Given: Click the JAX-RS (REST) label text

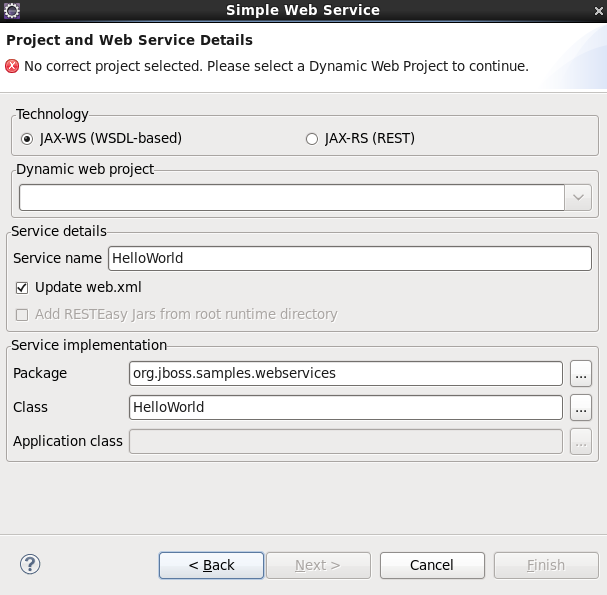Looking at the screenshot, I should pos(369,139).
